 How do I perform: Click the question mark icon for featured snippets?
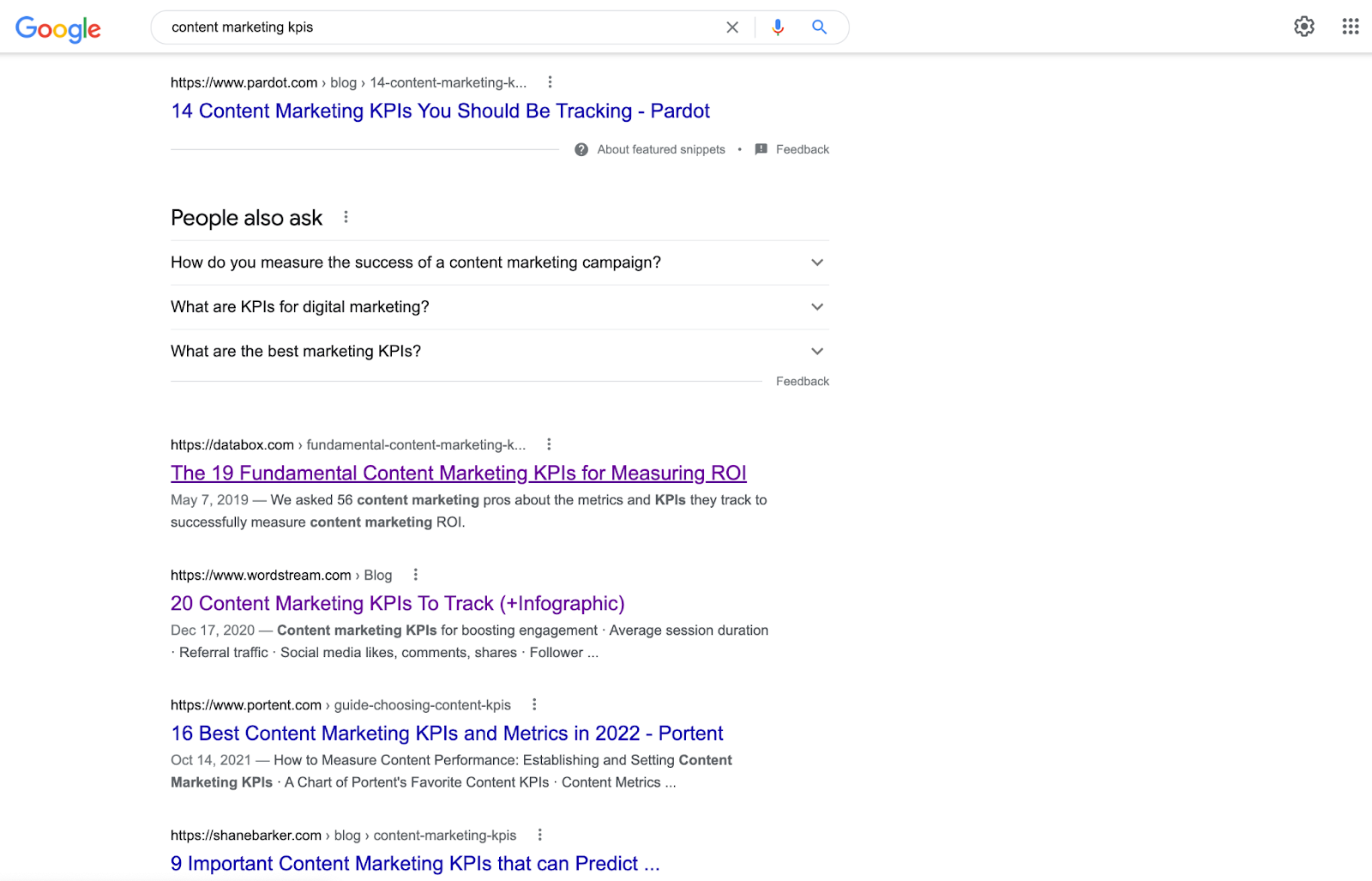coord(581,149)
